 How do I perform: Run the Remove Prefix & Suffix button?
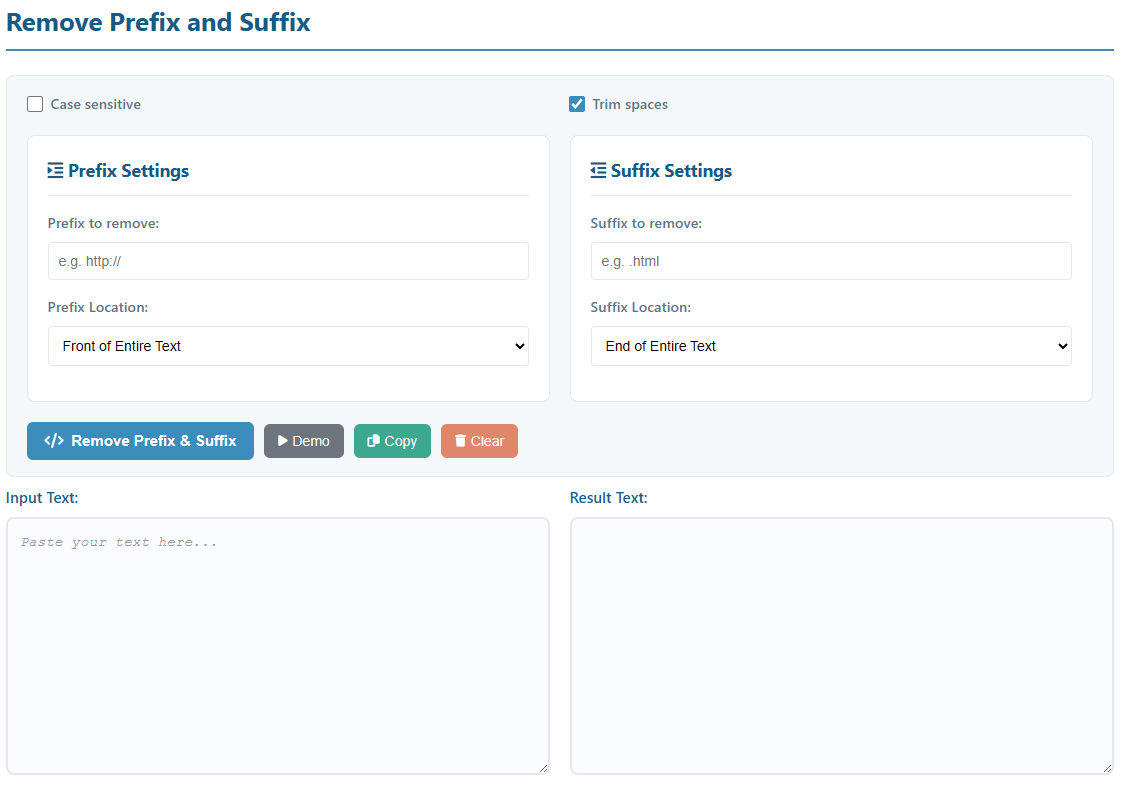(x=140, y=441)
